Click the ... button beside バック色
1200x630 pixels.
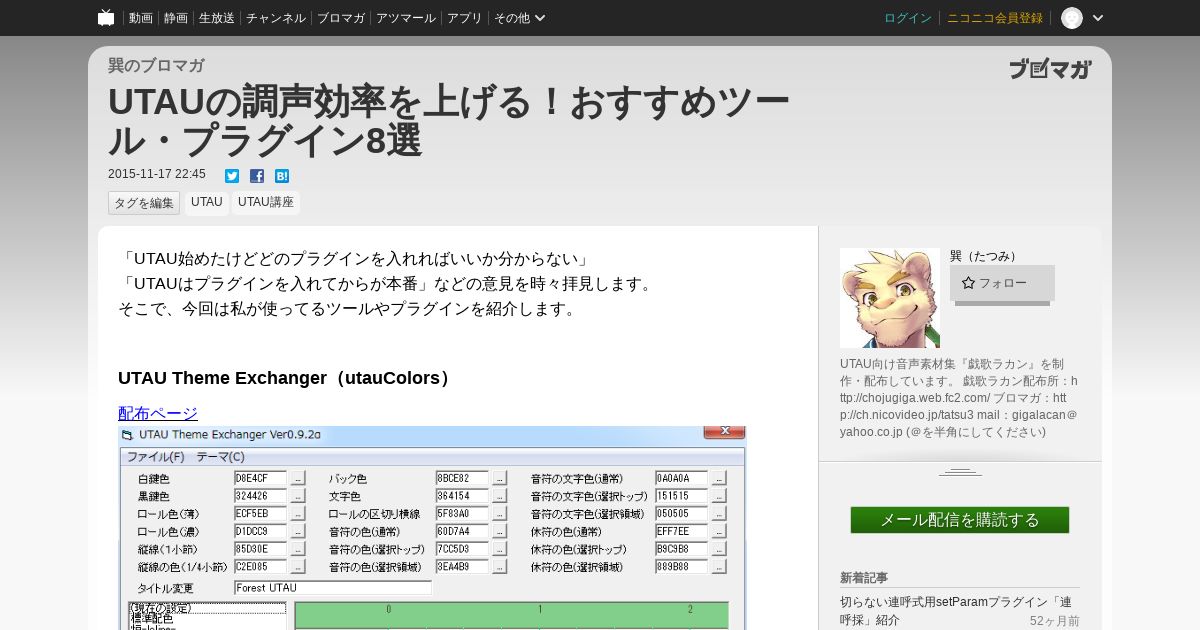click(500, 479)
